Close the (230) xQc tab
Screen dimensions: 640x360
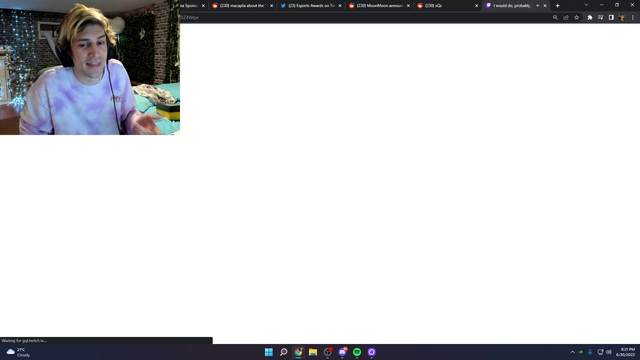pos(476,6)
